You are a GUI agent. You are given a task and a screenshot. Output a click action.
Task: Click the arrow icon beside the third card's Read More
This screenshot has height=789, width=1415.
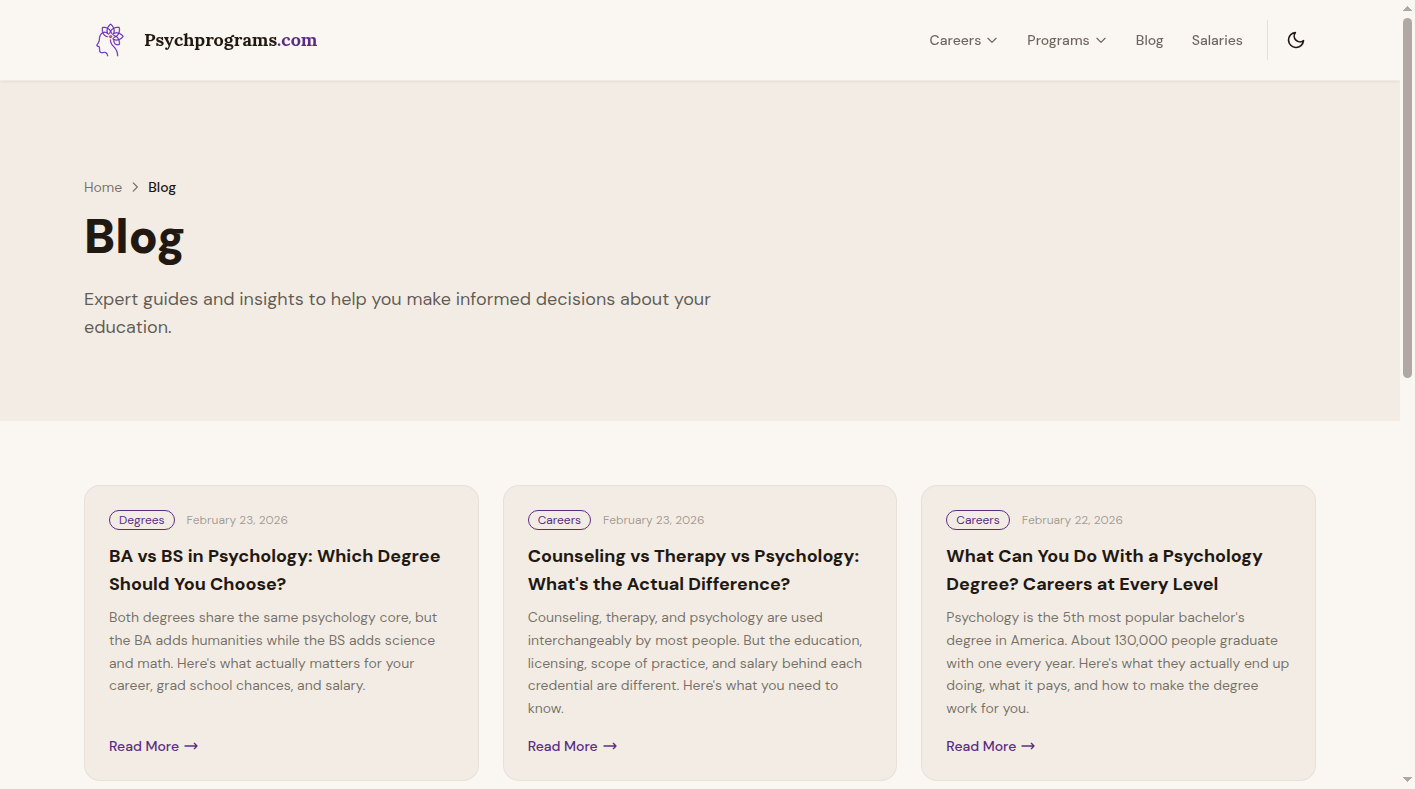[x=1029, y=746]
